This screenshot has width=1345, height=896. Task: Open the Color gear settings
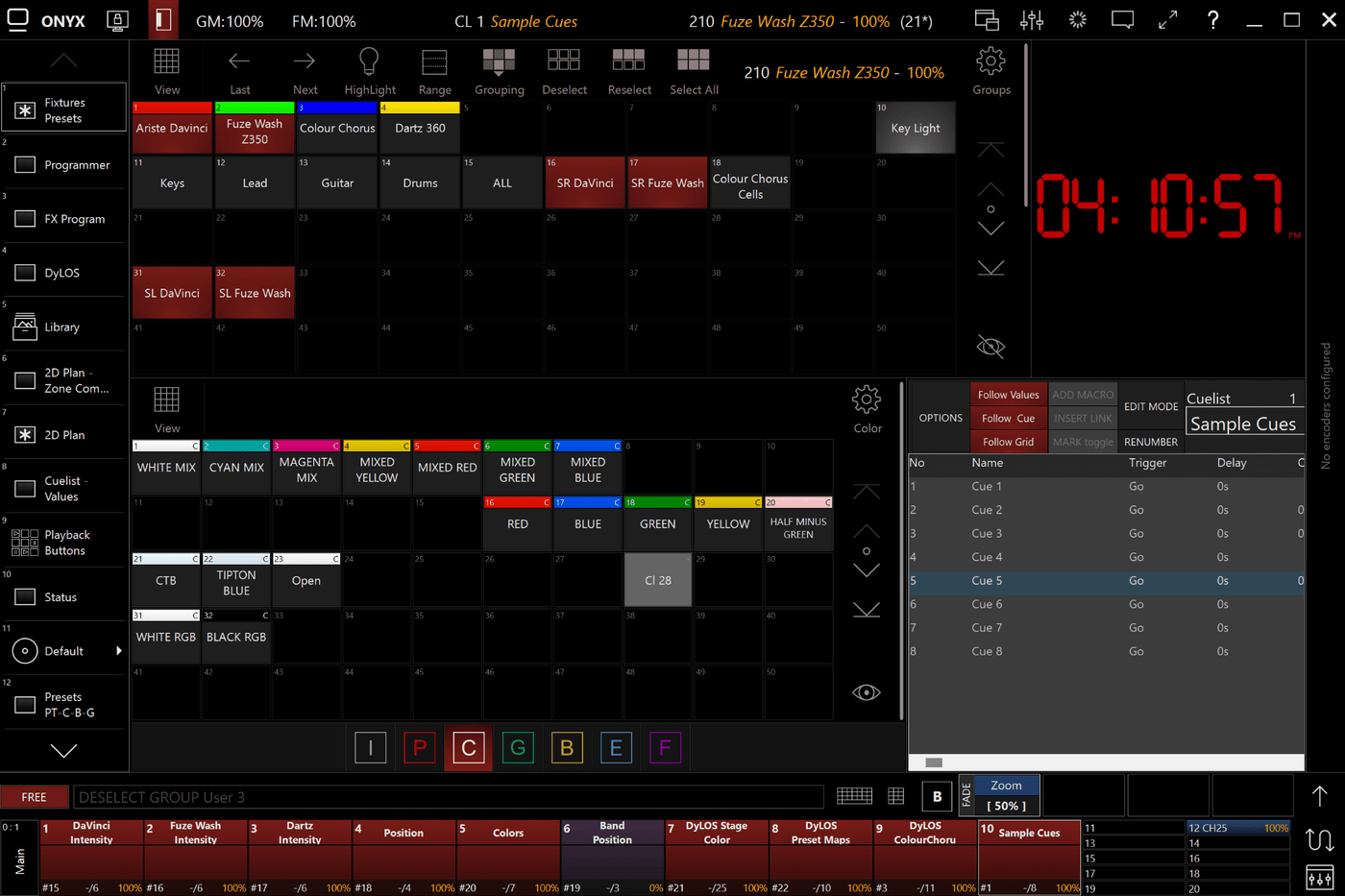867,401
